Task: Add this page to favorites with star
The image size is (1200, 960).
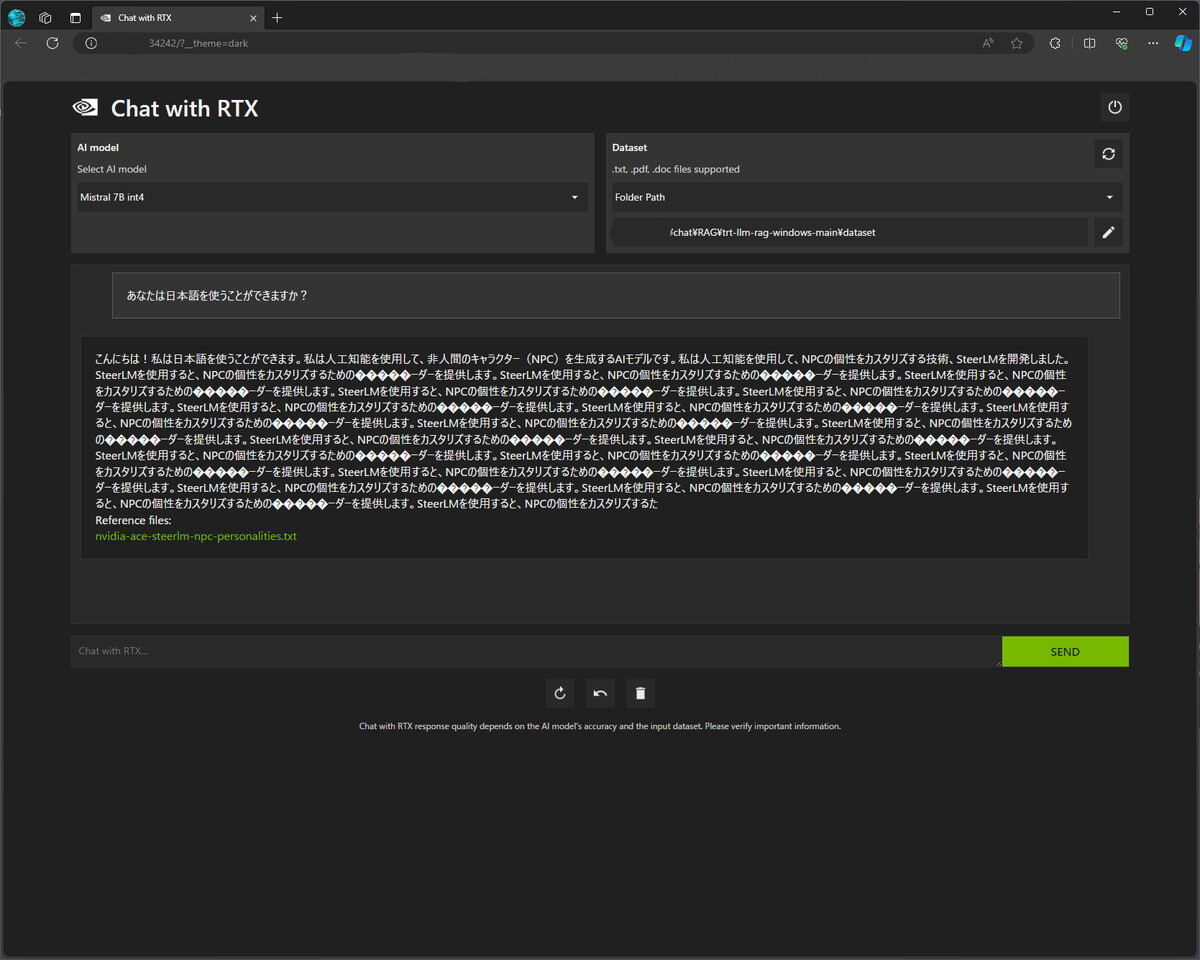Action: click(x=1017, y=43)
